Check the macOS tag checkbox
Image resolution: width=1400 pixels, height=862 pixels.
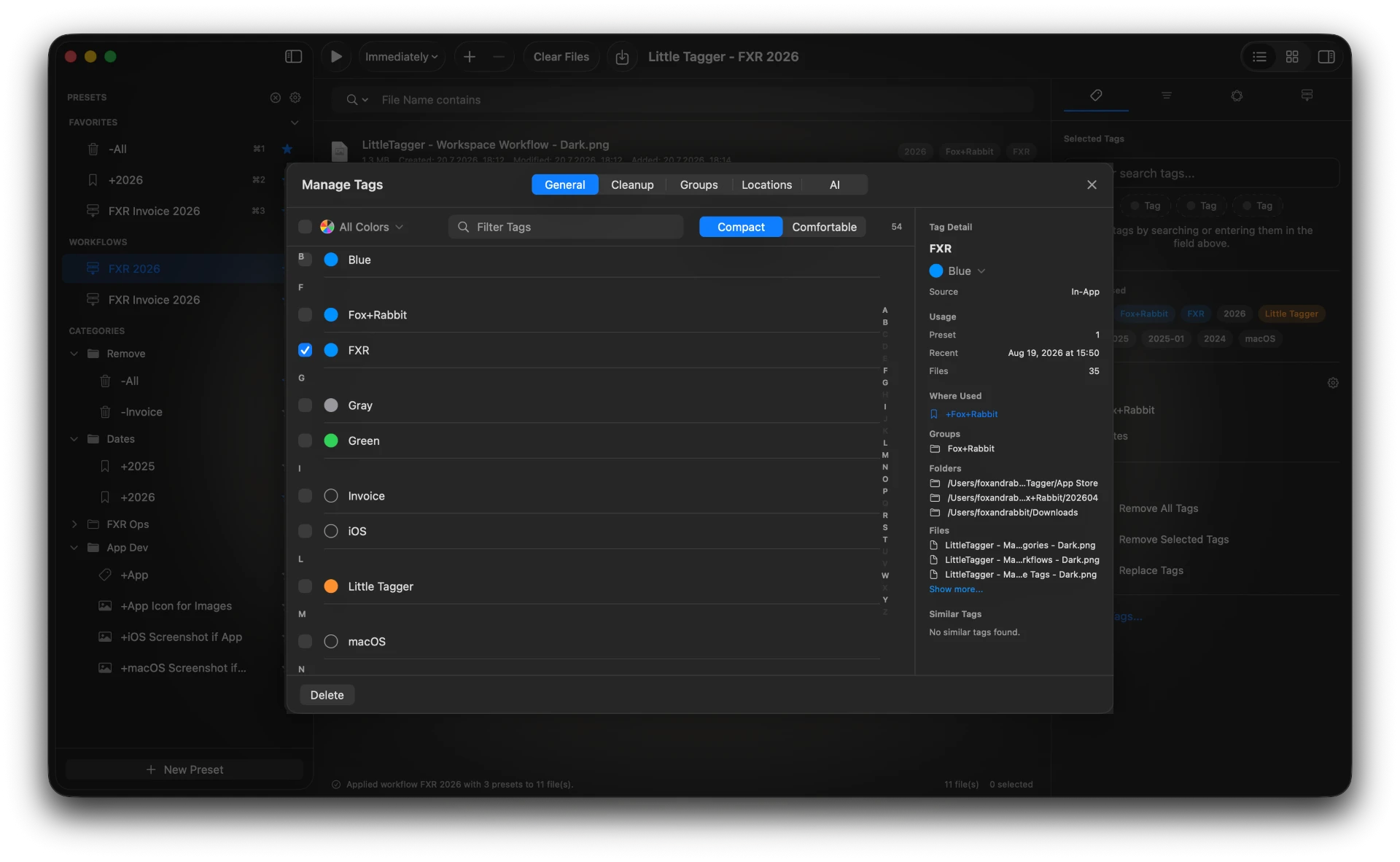(x=305, y=641)
